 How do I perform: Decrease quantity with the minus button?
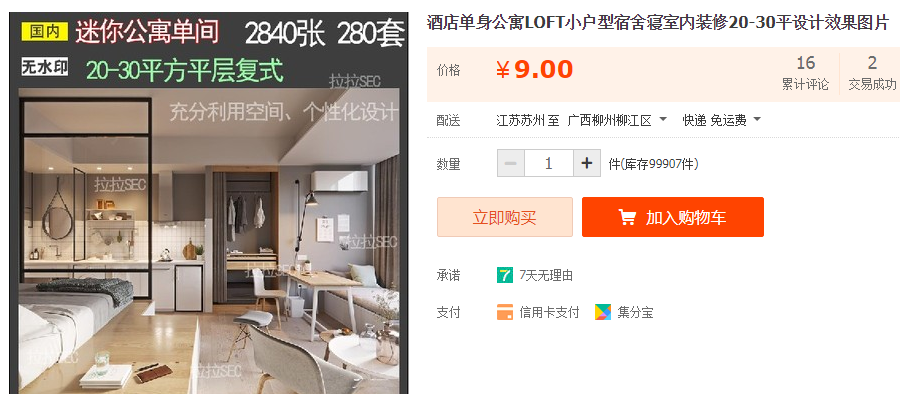point(510,163)
